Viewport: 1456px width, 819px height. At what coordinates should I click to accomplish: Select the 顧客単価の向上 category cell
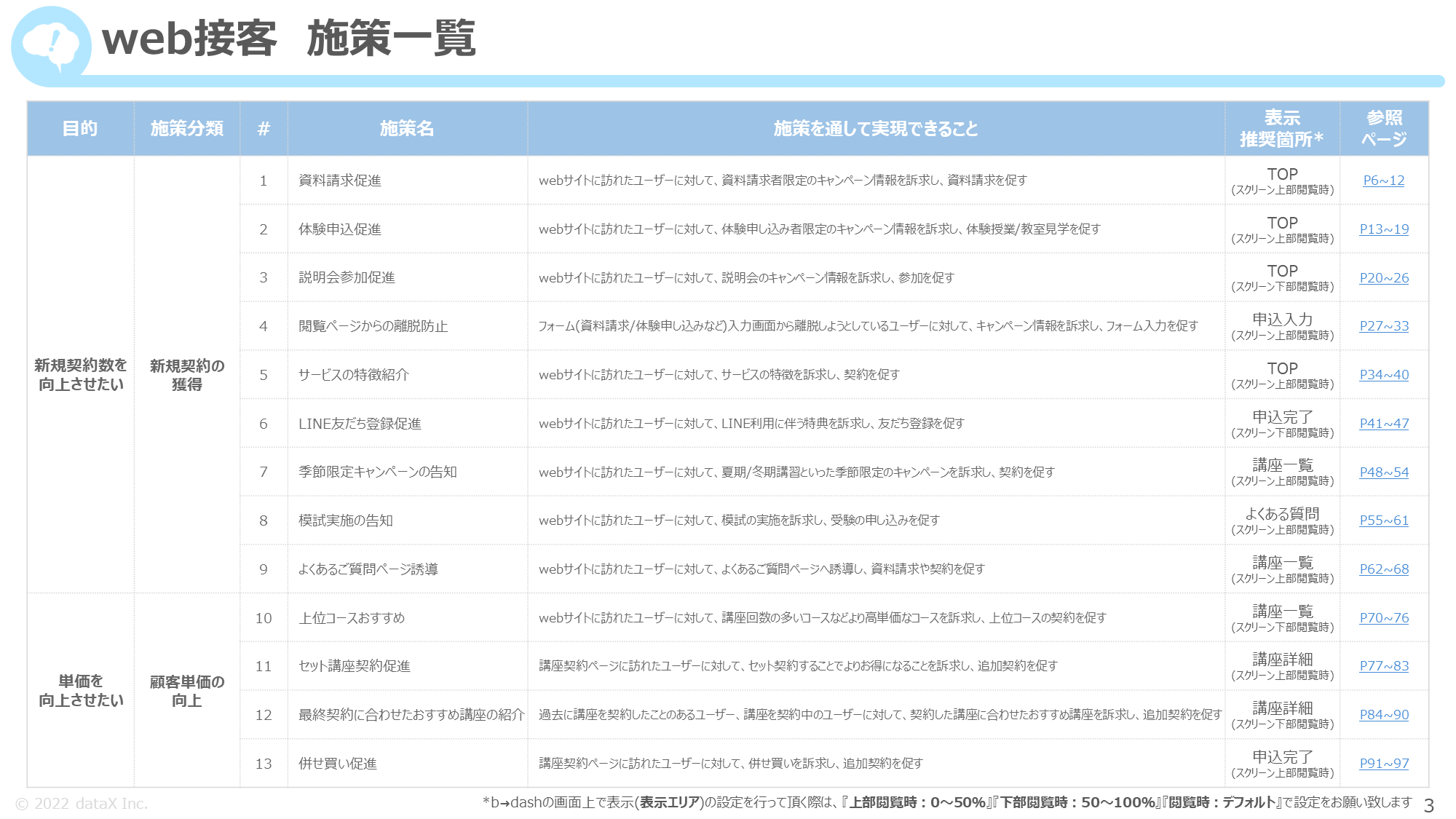tap(187, 691)
